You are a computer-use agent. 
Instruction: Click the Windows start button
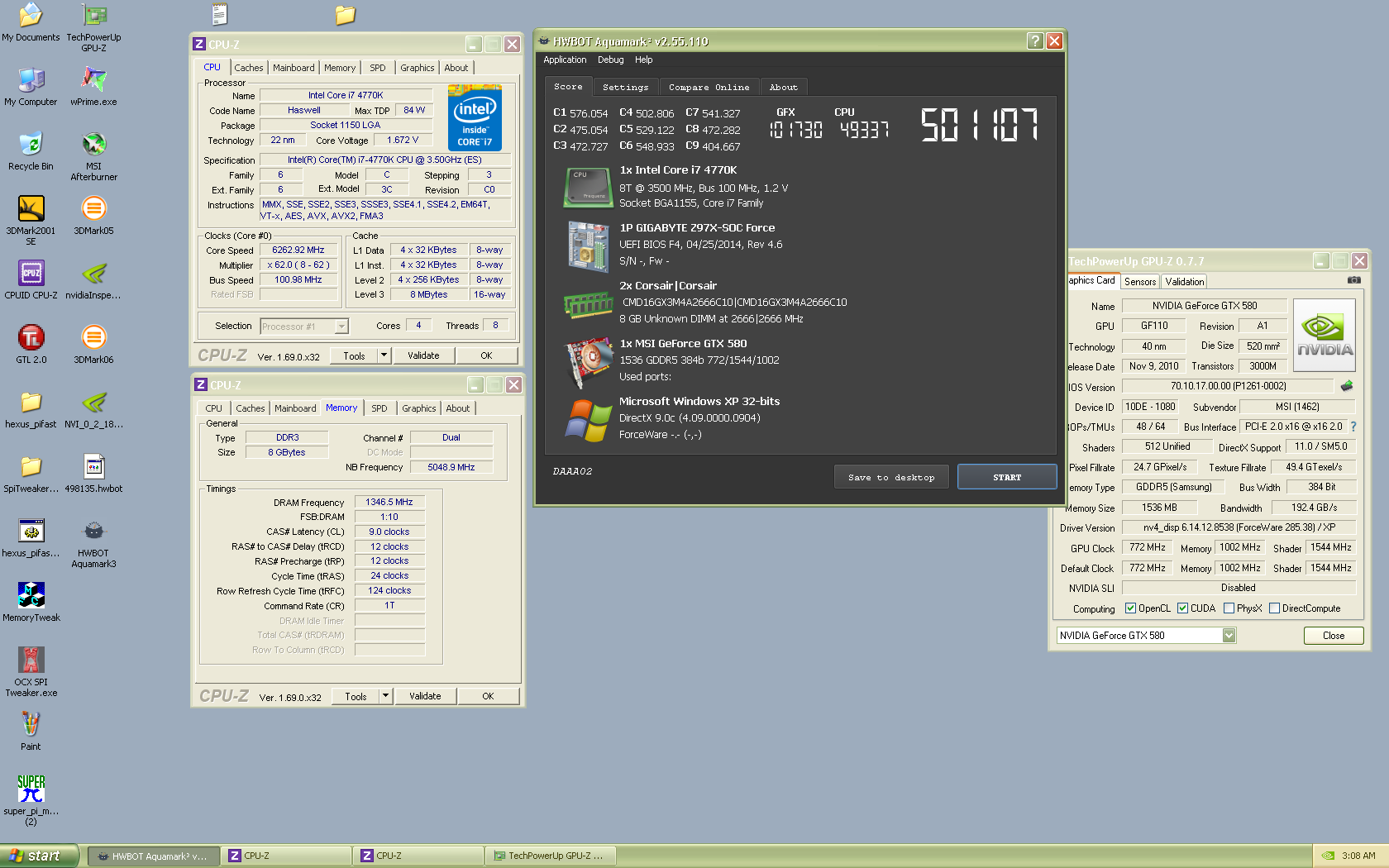39,856
